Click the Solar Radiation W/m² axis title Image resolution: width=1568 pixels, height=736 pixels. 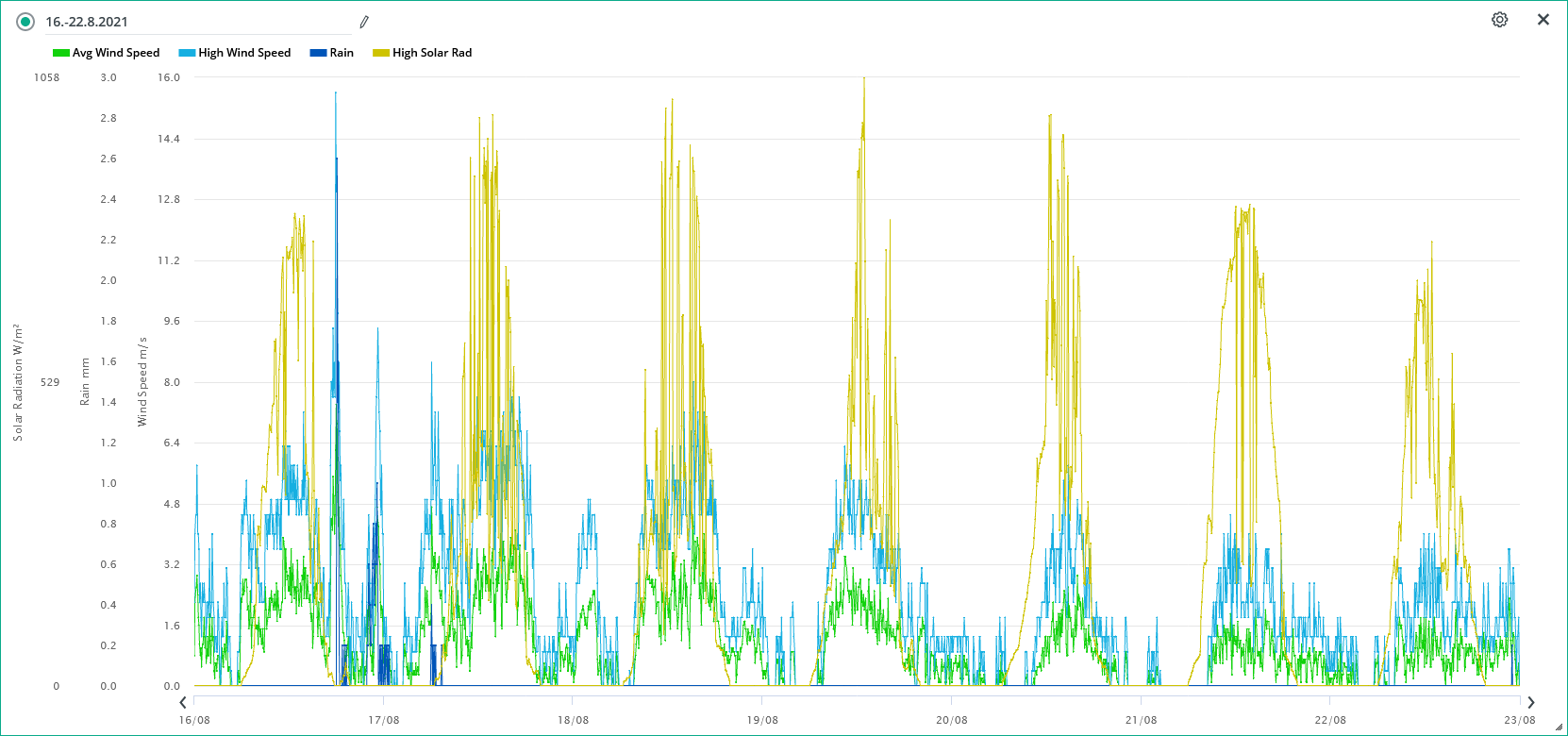tap(18, 382)
